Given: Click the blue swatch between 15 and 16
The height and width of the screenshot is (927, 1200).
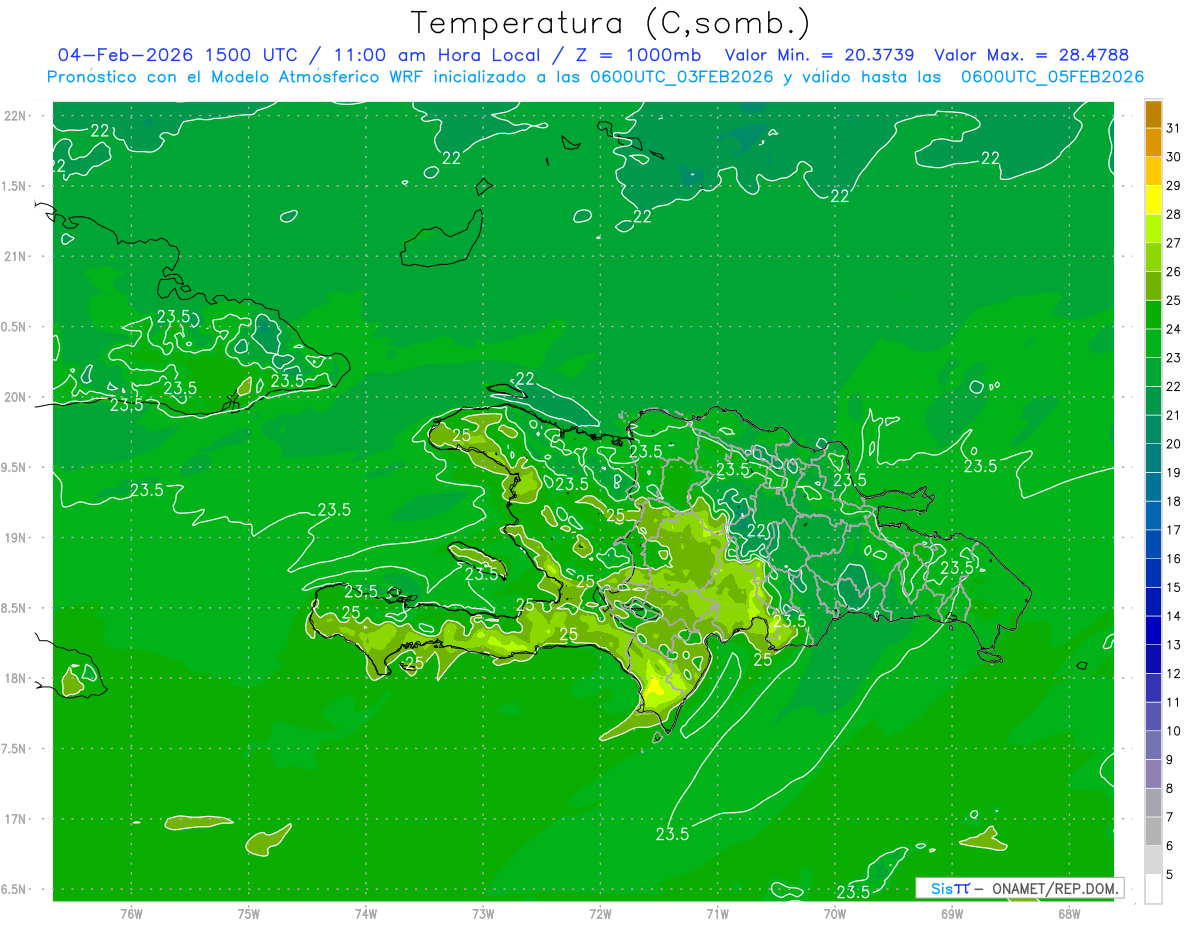Looking at the screenshot, I should (x=1153, y=574).
